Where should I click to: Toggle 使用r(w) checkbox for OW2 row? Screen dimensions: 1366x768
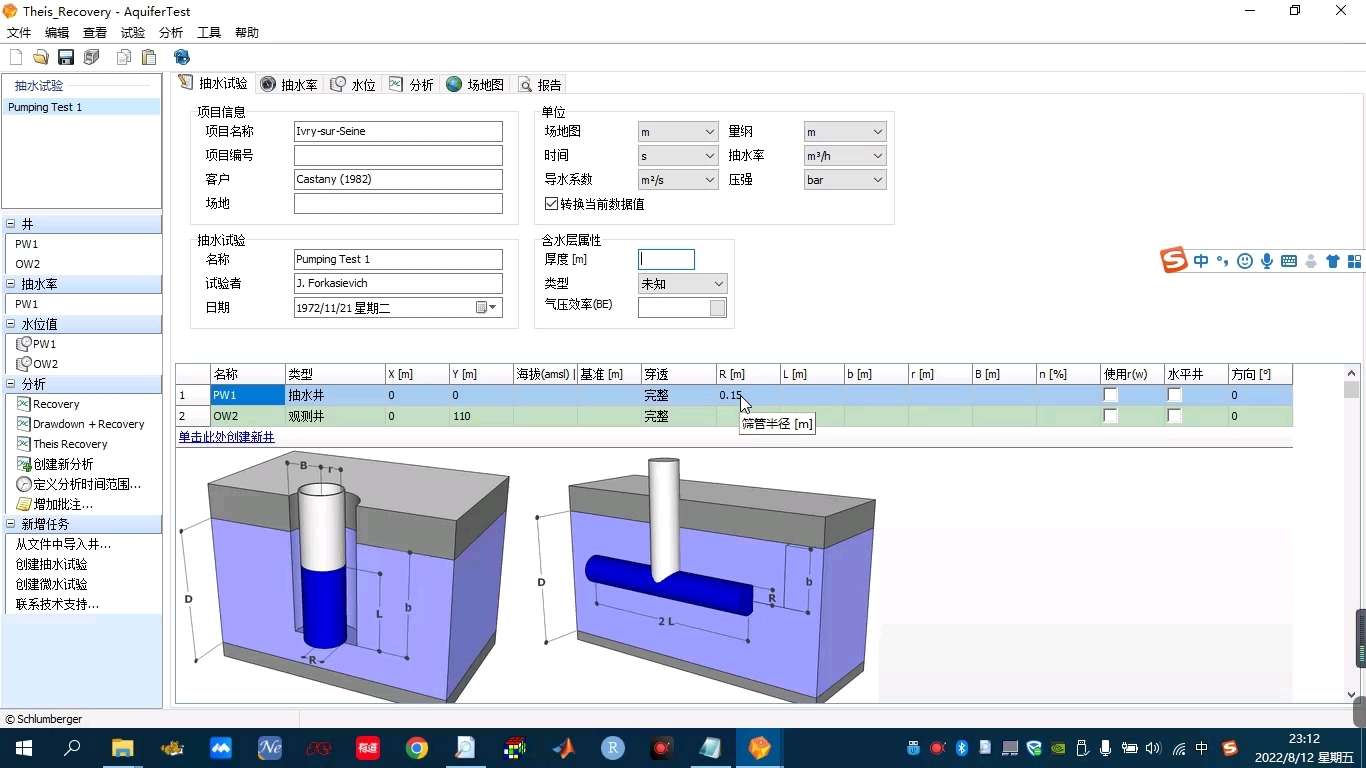tap(1110, 416)
